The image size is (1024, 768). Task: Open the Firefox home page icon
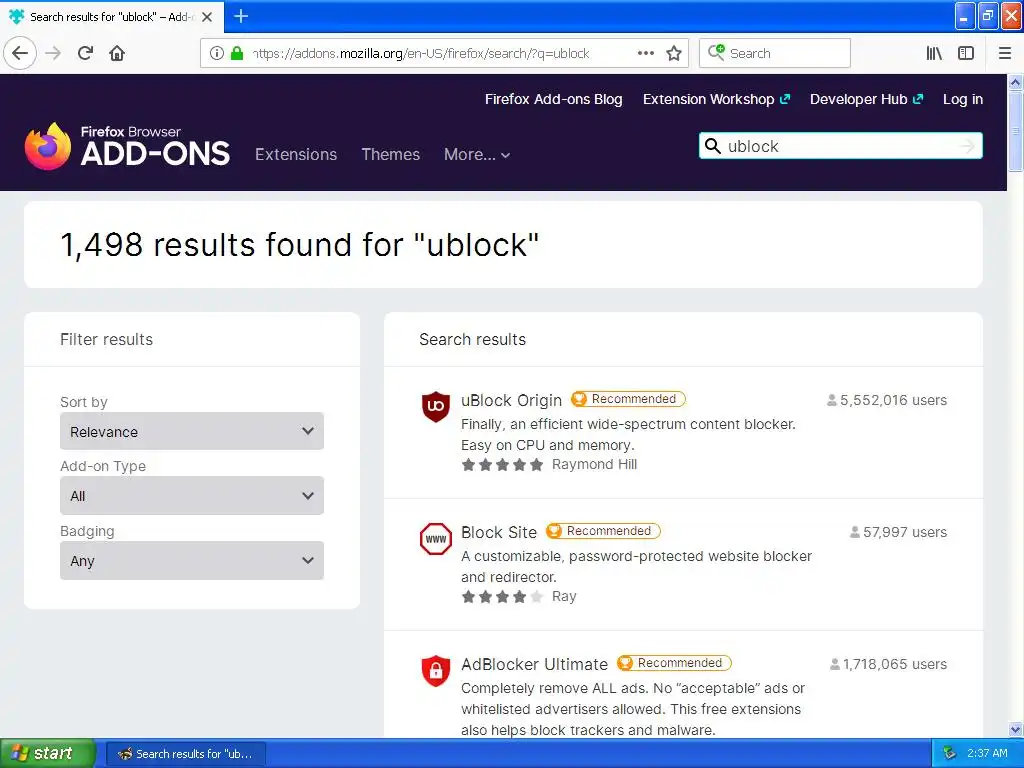point(117,53)
